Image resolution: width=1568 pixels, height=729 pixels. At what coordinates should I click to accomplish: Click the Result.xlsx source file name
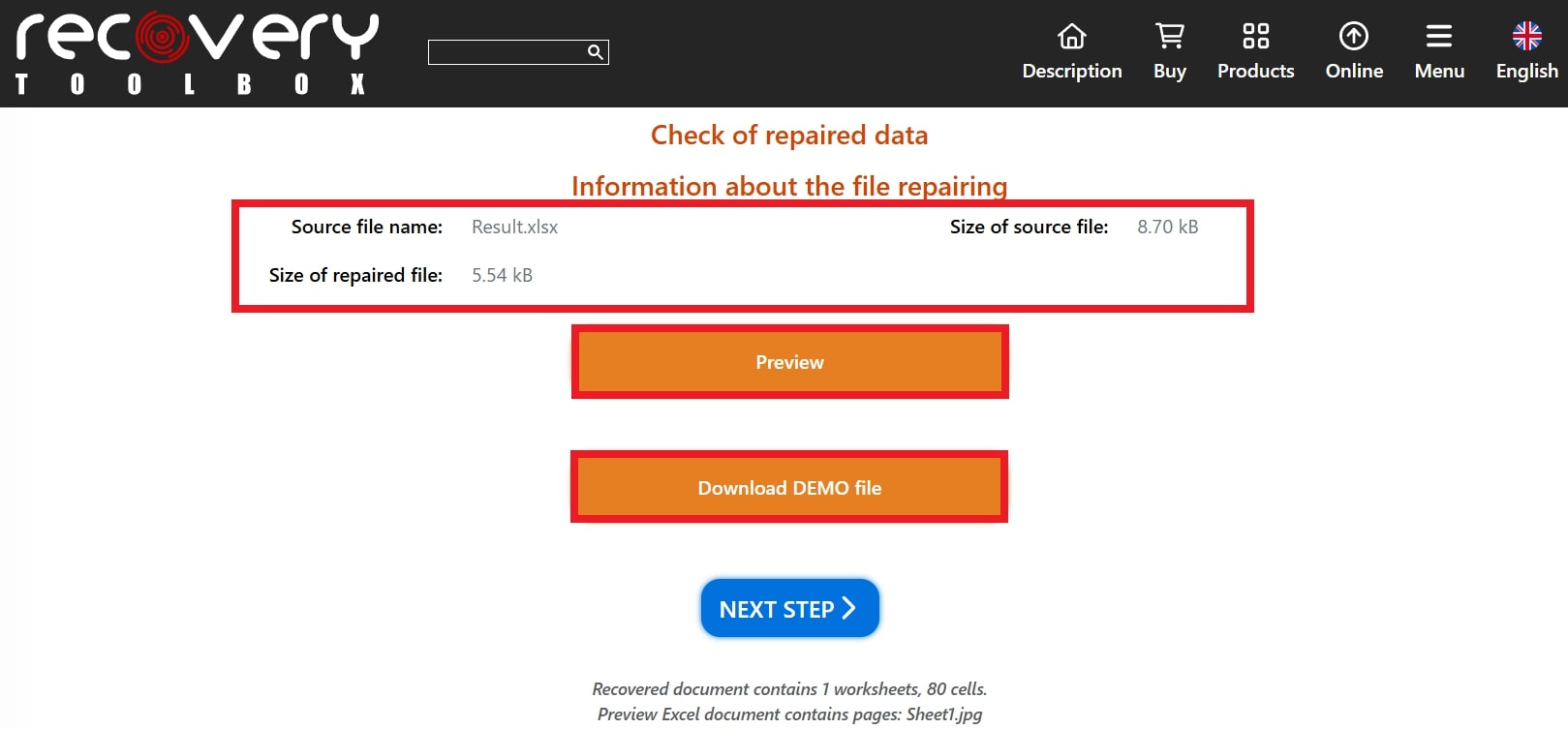point(514,227)
